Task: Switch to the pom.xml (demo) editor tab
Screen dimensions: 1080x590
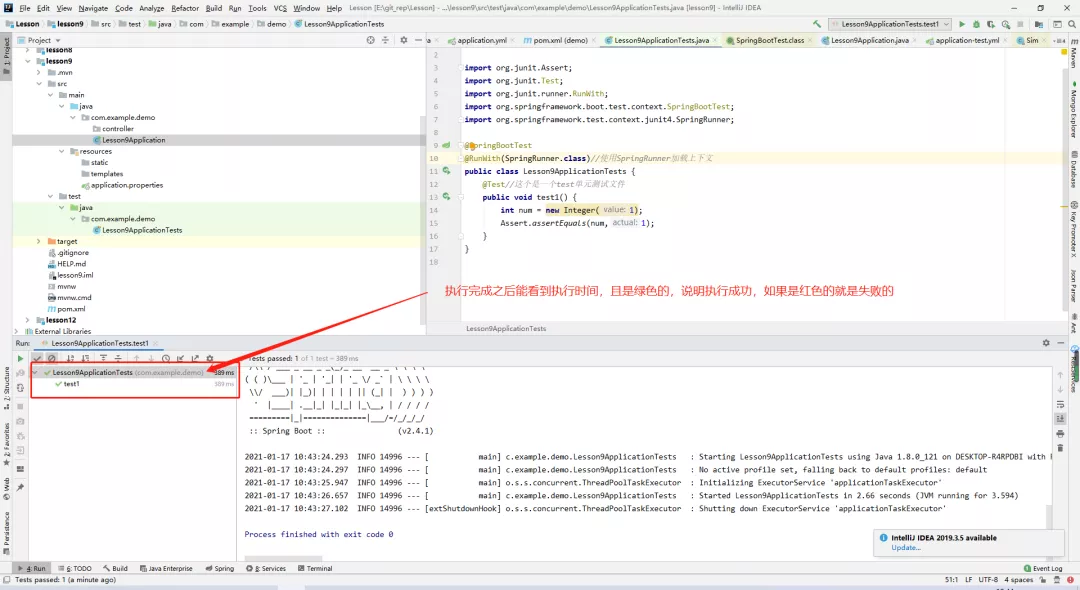Action: tap(560, 41)
